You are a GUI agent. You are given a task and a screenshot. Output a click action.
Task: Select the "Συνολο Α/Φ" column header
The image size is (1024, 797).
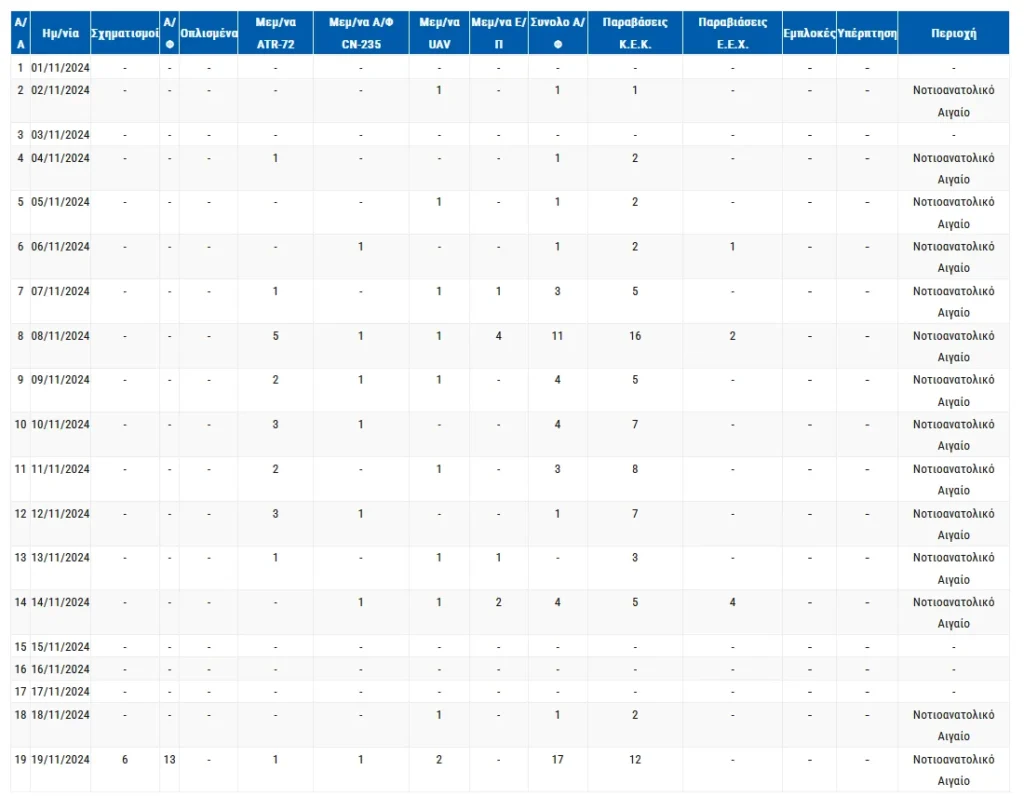pyautogui.click(x=558, y=33)
